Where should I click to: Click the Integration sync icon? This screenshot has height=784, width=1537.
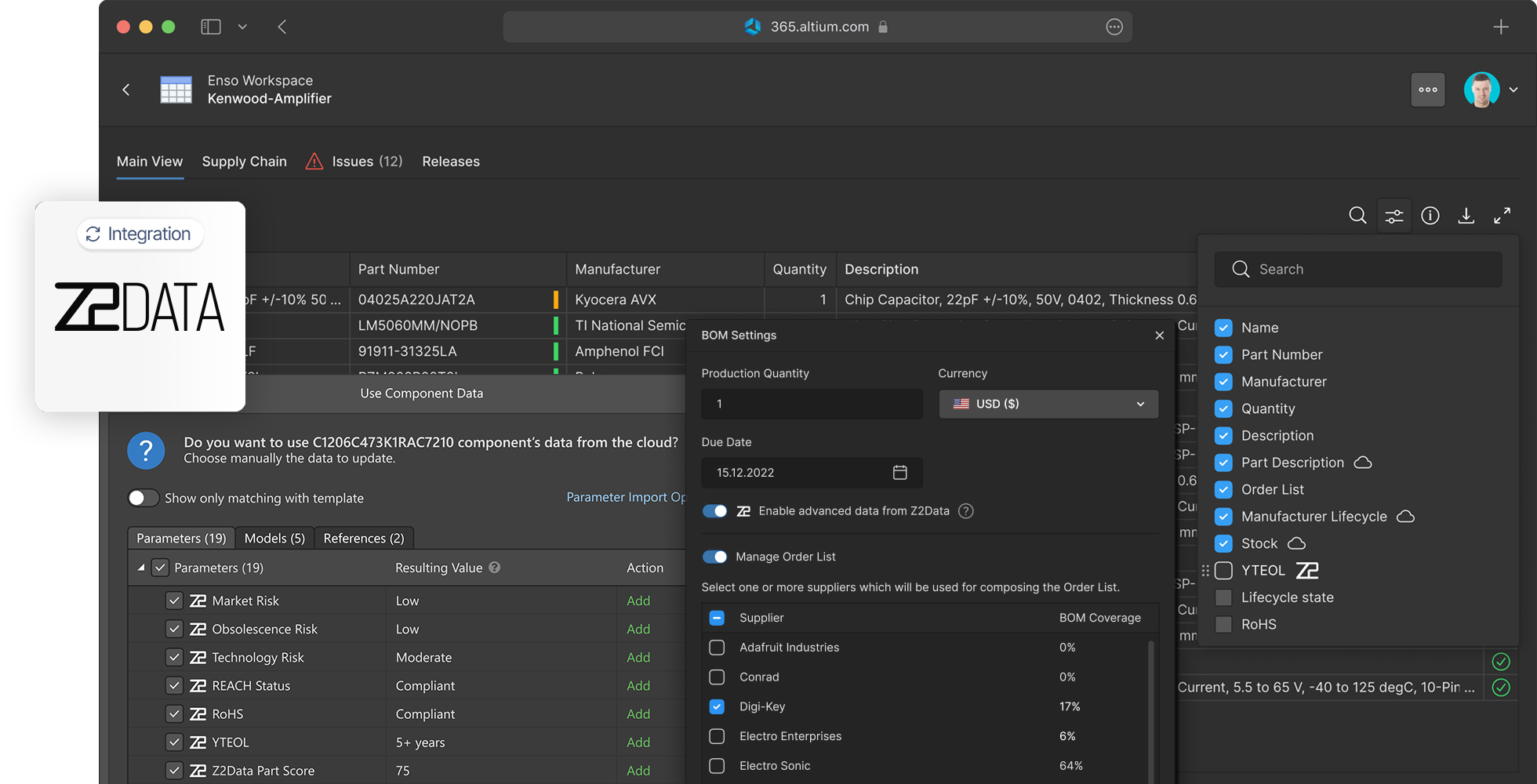tap(93, 234)
